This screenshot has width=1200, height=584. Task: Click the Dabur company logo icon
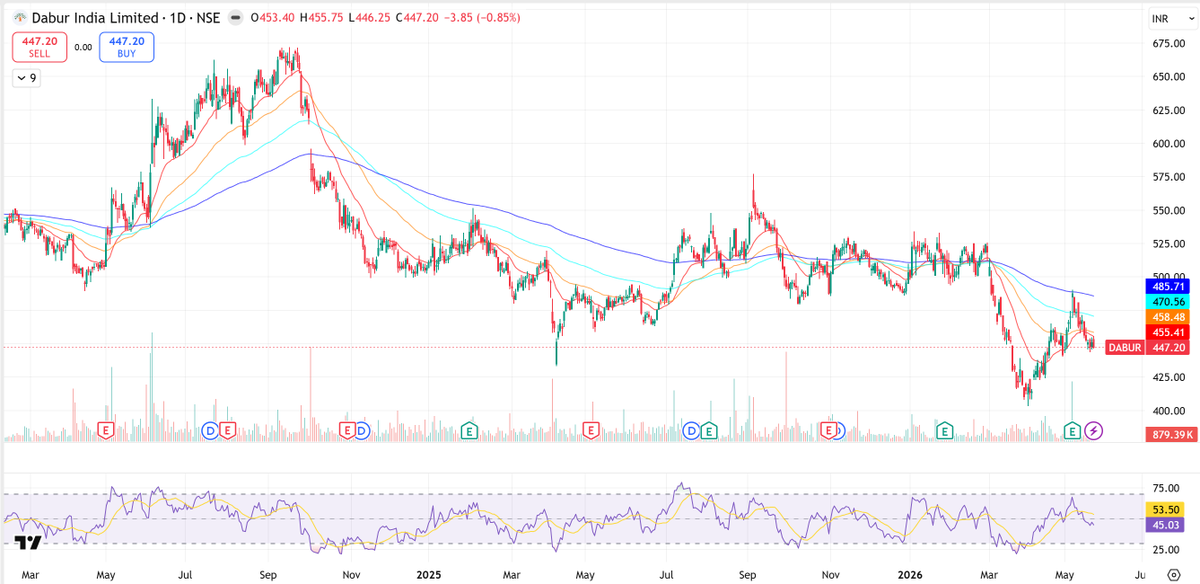pos(19,18)
